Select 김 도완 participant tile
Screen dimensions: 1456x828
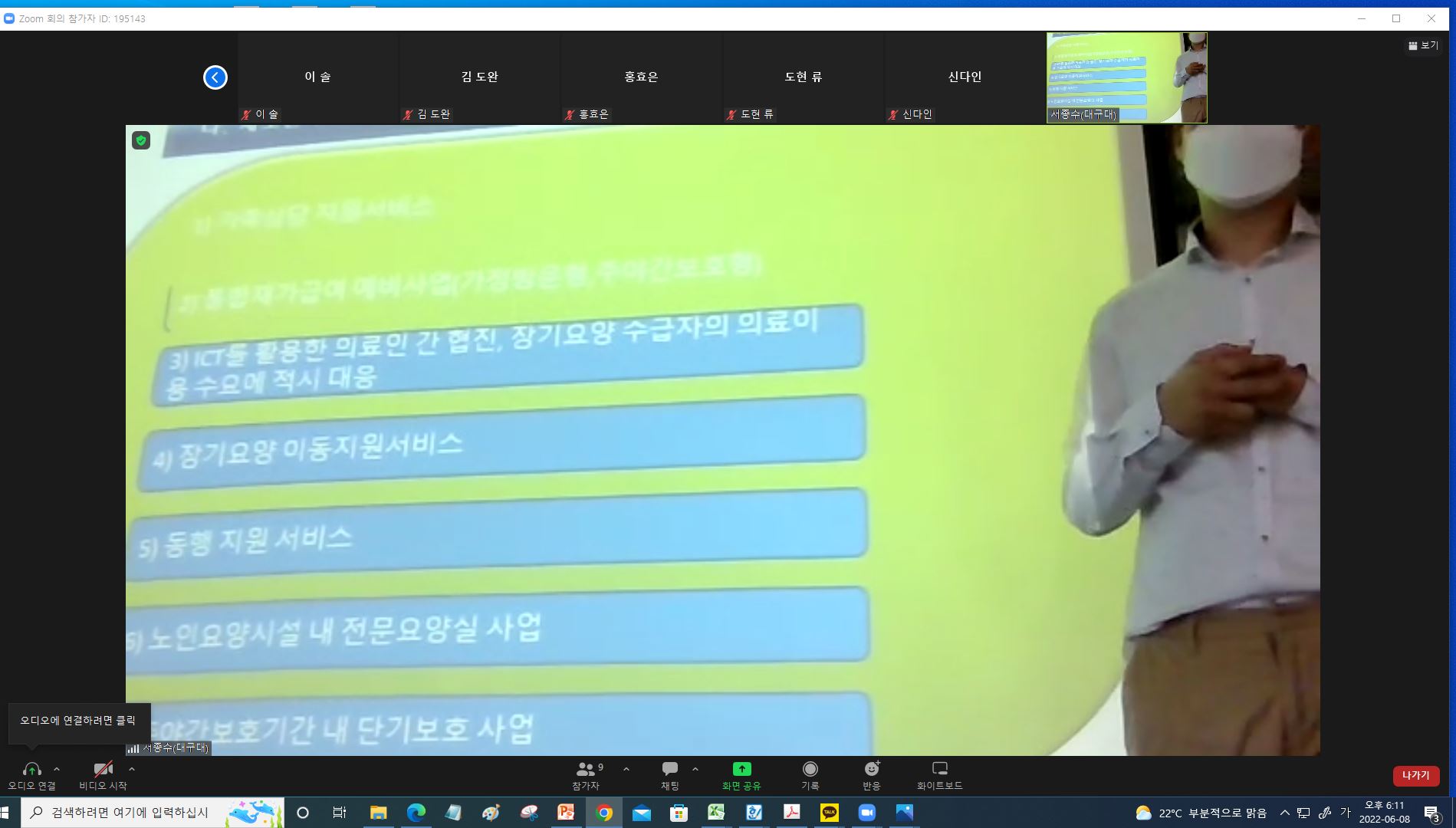click(x=480, y=77)
